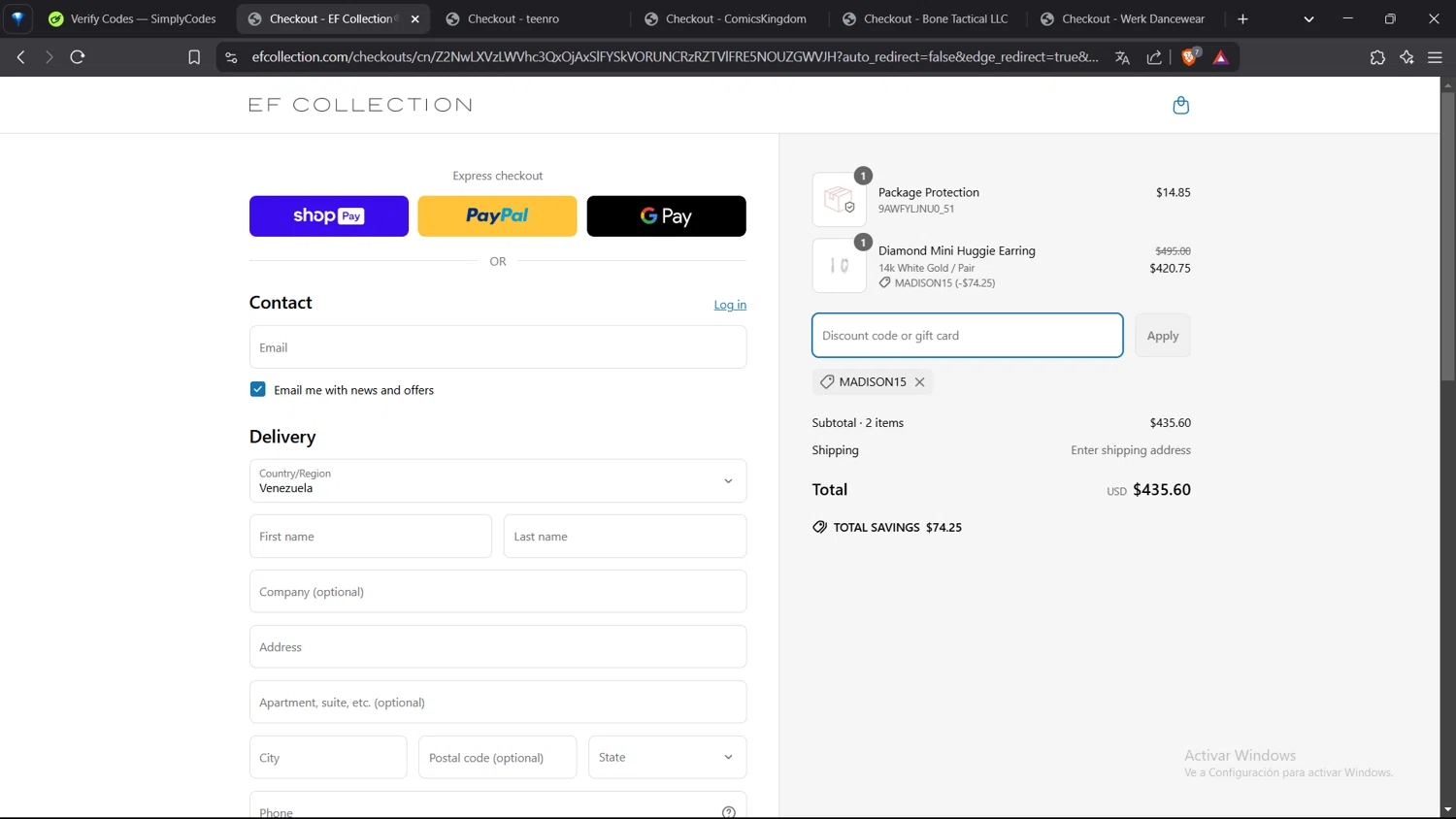Focus the Email input field
This screenshot has height=819, width=1456.
pos(498,347)
